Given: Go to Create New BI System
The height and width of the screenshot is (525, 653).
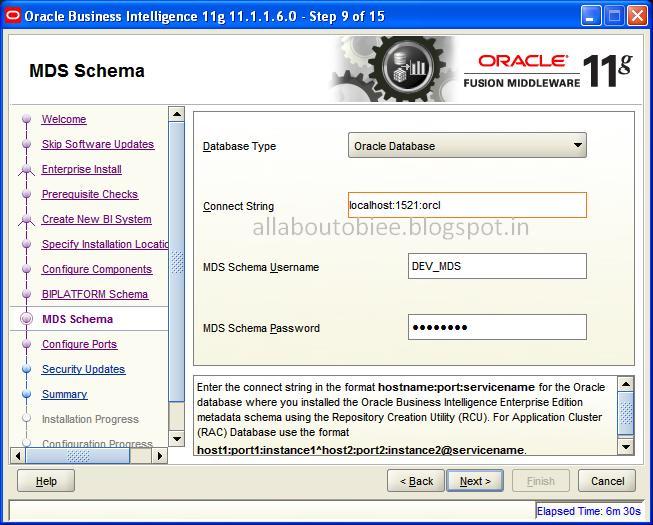Looking at the screenshot, I should coord(97,219).
